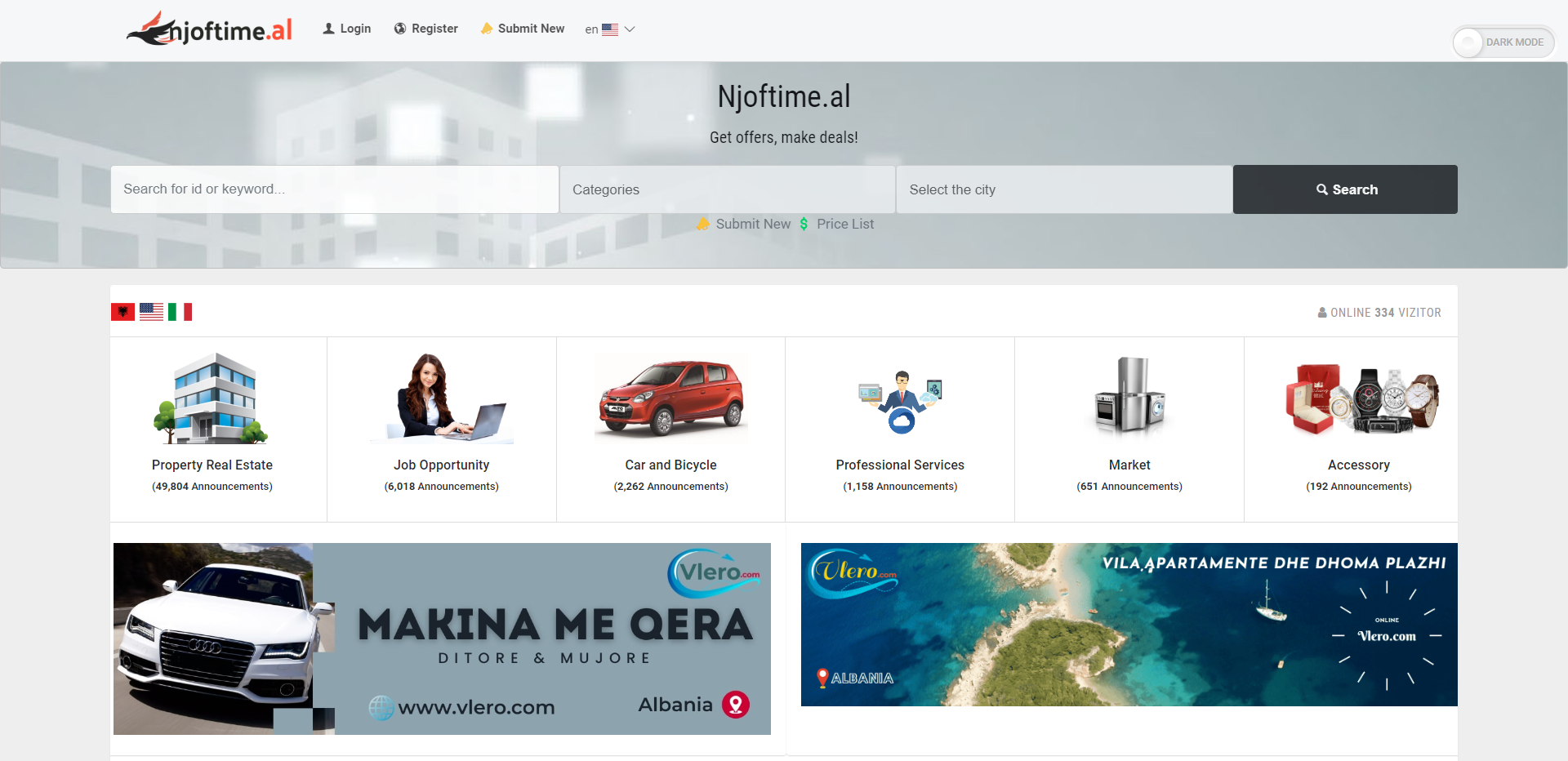Click the (49,804 Announcements) text
The height and width of the screenshot is (761, 1568).
click(212, 487)
